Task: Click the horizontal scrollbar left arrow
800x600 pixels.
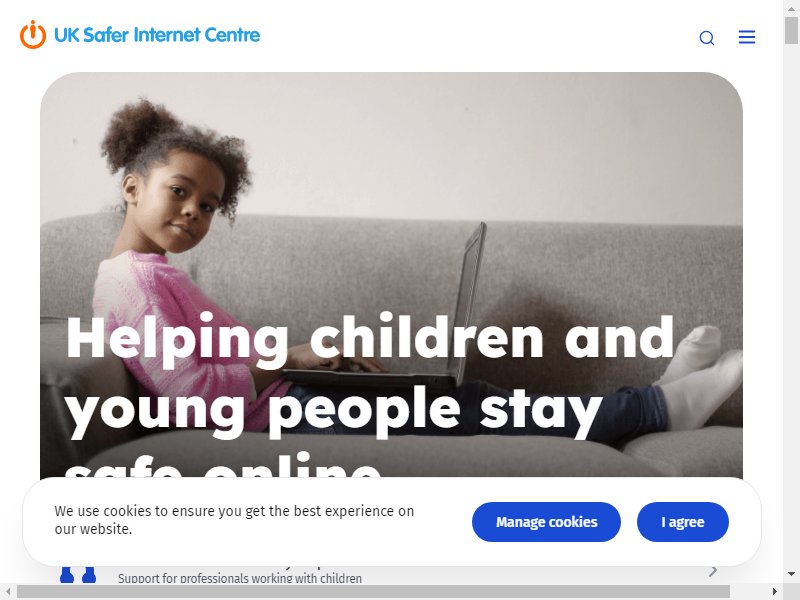Action: pos(8,592)
